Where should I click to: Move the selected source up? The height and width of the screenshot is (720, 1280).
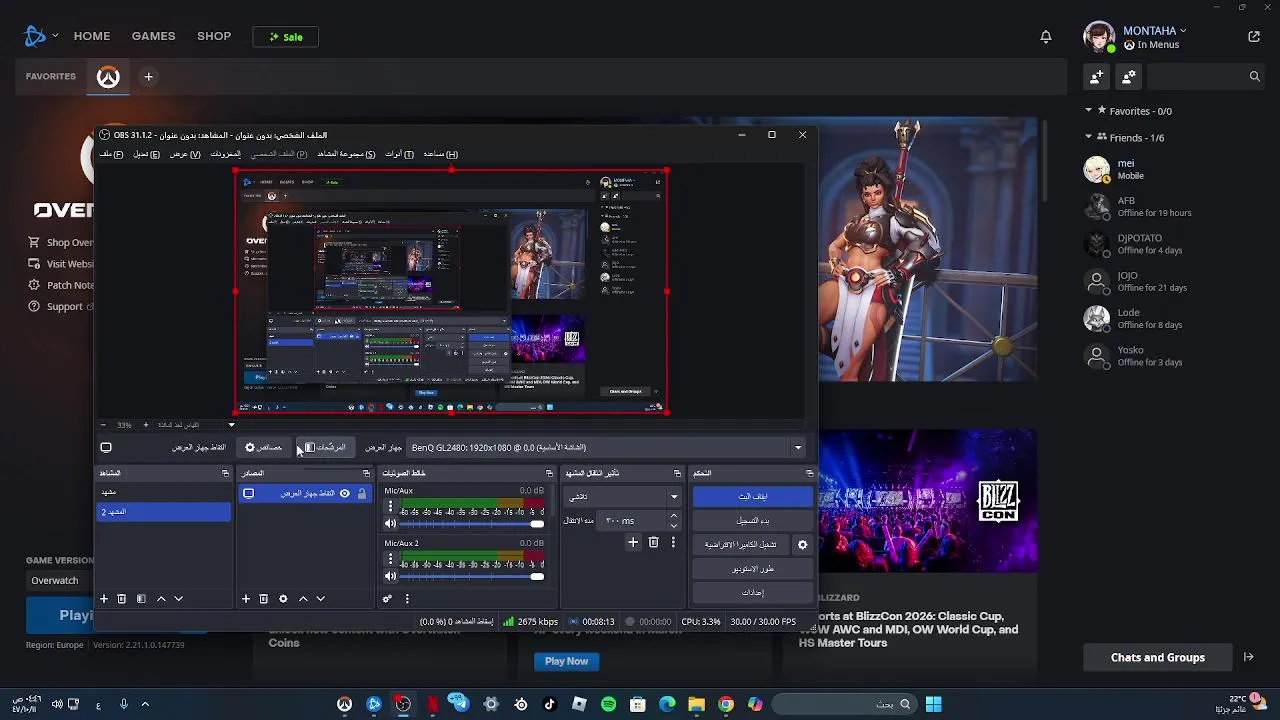coord(303,599)
